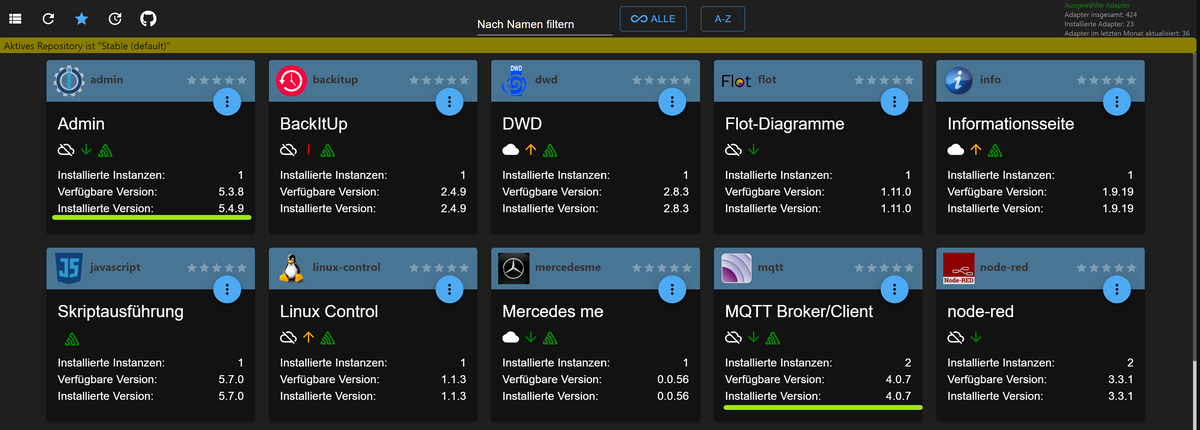Viewport: 1200px width, 430px height.
Task: Open the Flot-Diagramme card three-dot menu
Action: (895, 101)
